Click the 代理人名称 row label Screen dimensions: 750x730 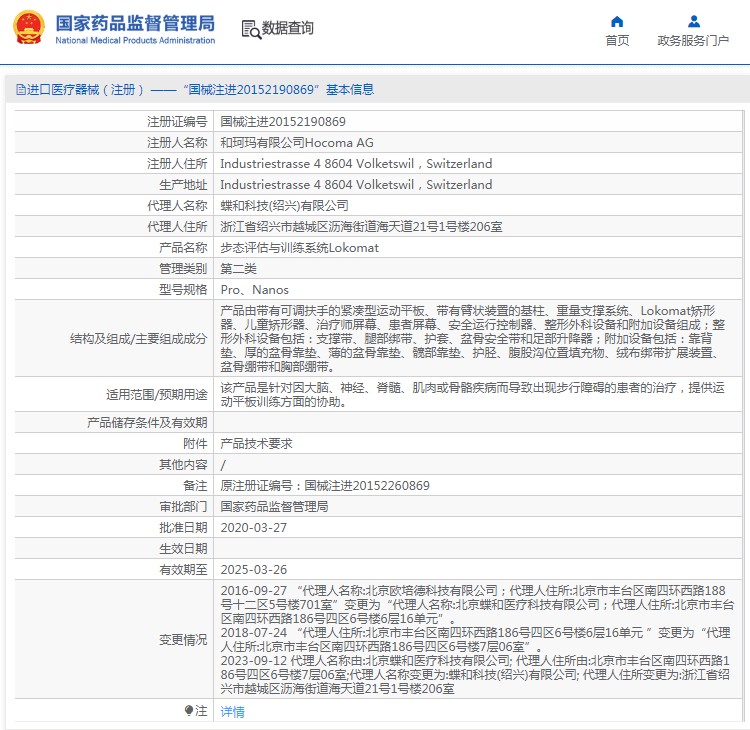[177, 206]
